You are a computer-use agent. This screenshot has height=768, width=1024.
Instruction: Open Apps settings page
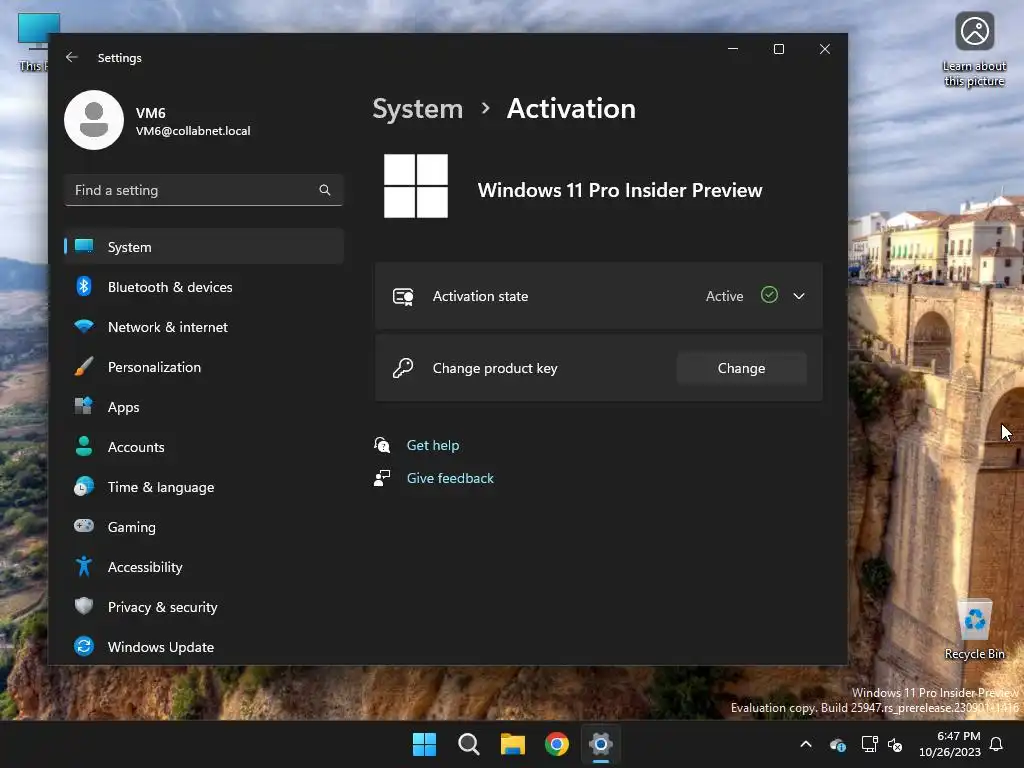204,407
